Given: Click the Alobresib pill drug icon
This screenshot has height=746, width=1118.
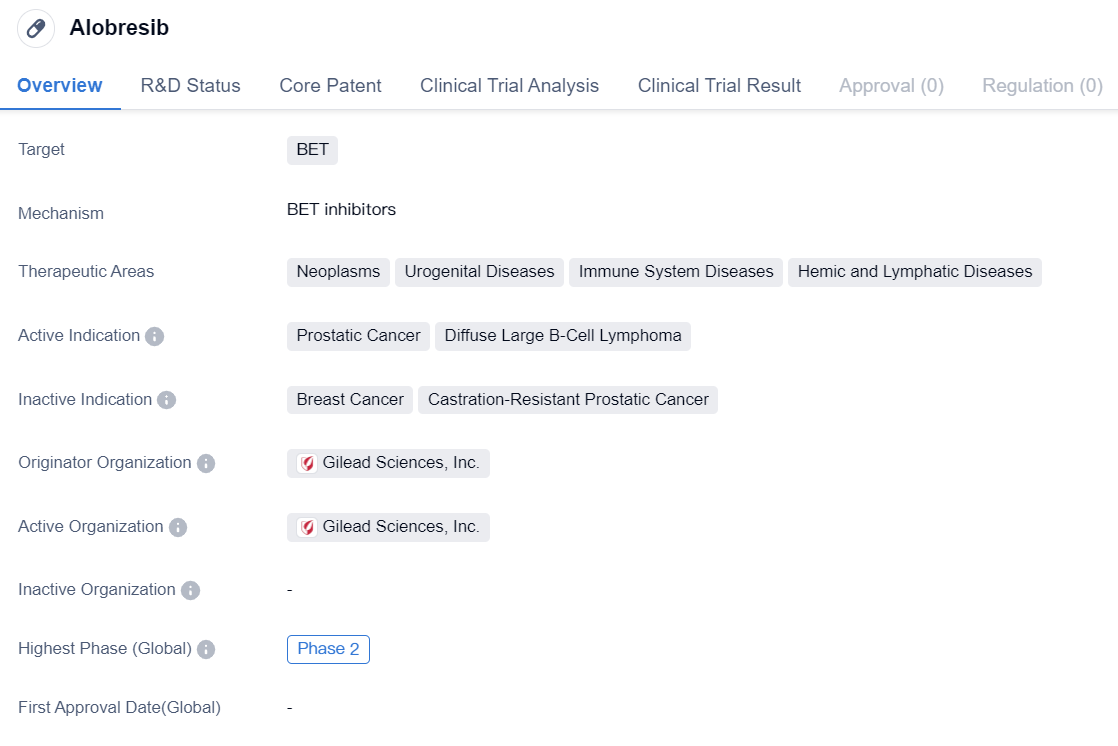Looking at the screenshot, I should coord(36,29).
